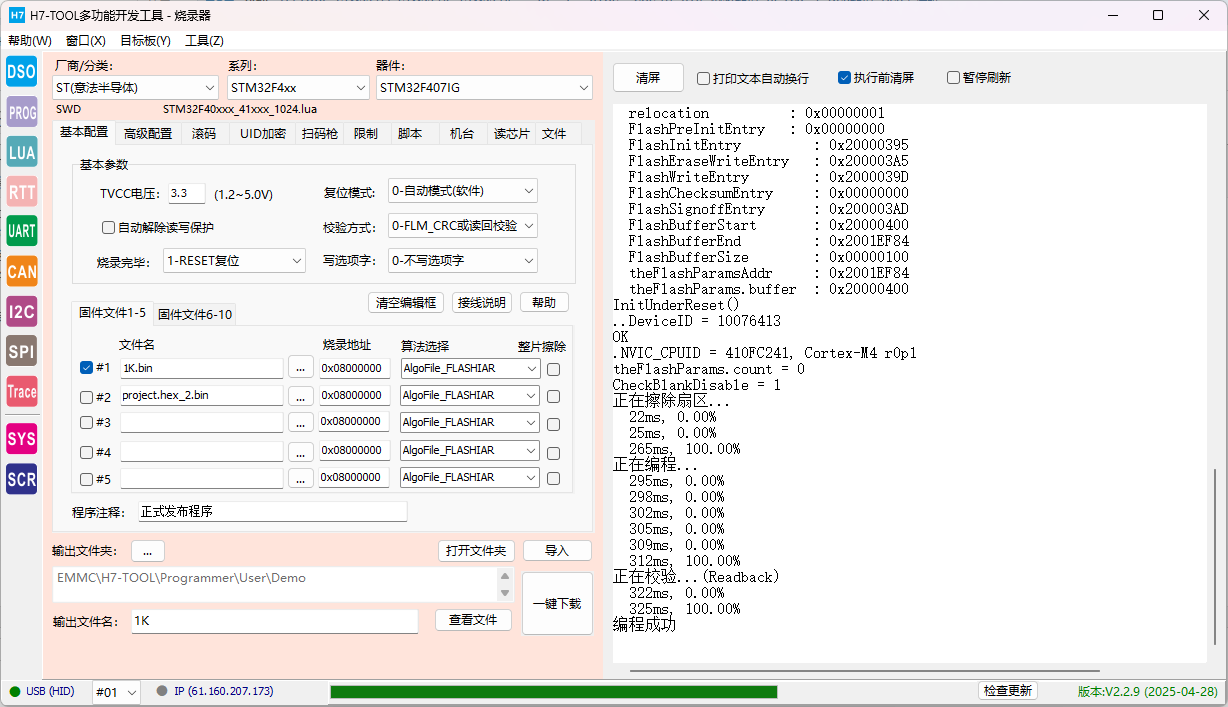1228x707 pixels.
Task: Enable 暂停刷新 checkbox
Action: coord(954,78)
